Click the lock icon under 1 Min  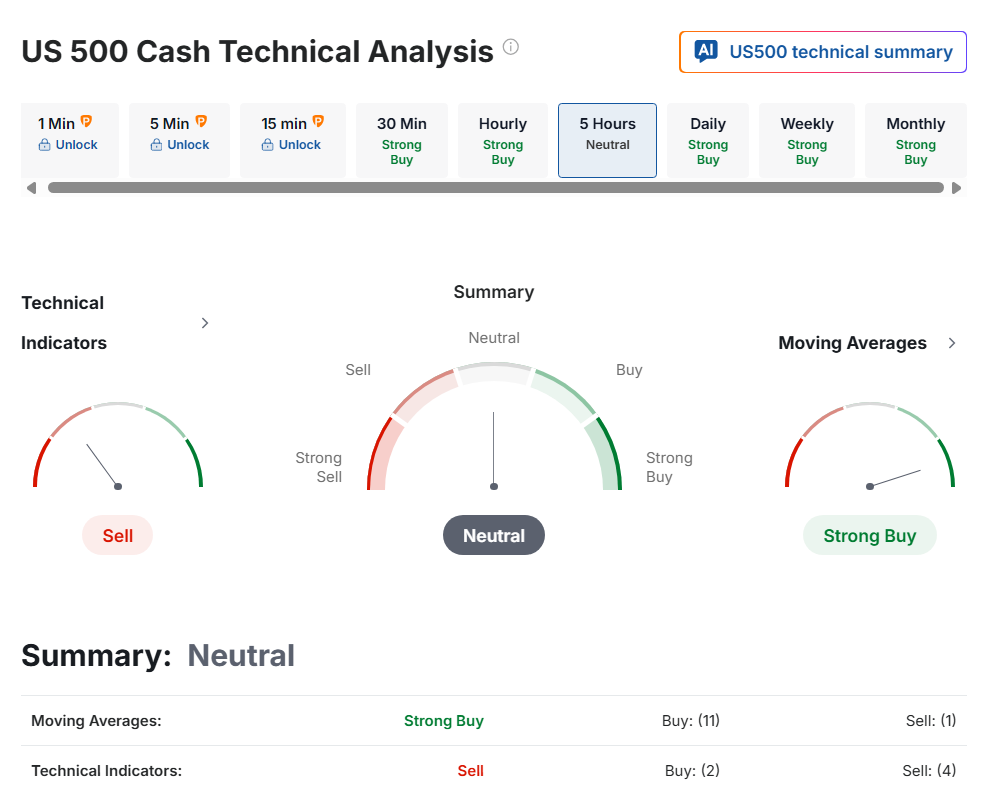pos(44,145)
